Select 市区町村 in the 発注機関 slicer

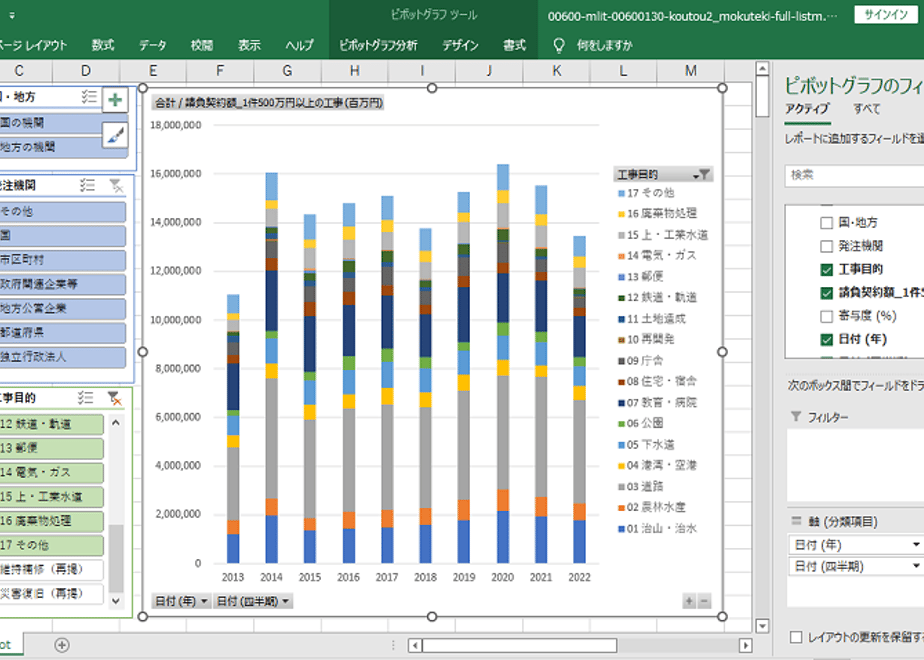(62, 260)
